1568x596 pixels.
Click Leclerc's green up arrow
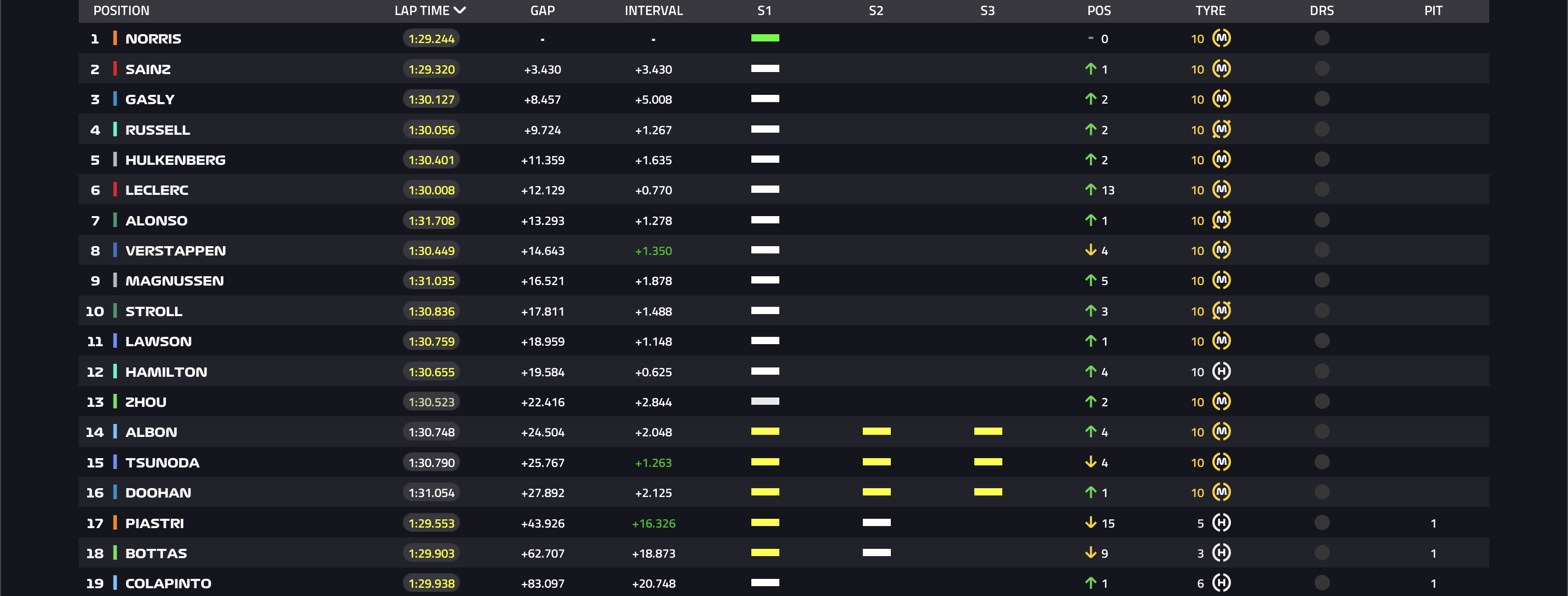click(1090, 190)
